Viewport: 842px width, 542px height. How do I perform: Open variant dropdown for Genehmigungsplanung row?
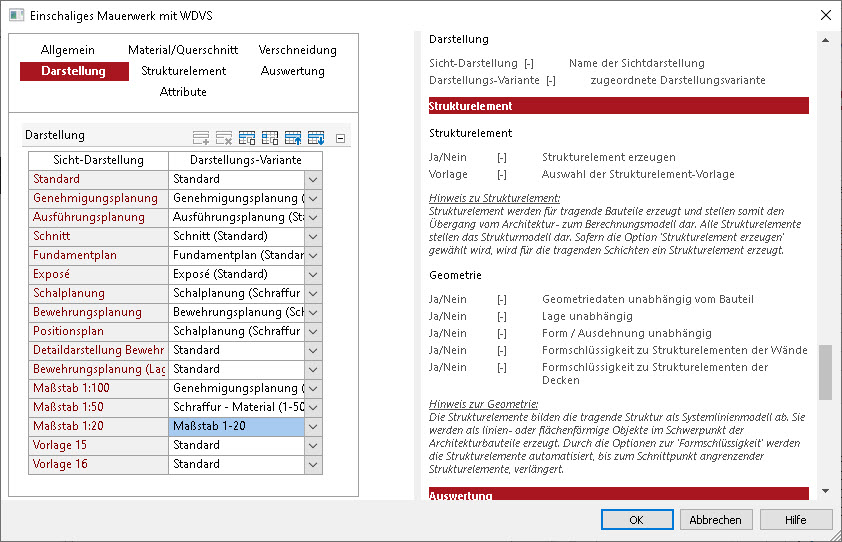tap(314, 198)
